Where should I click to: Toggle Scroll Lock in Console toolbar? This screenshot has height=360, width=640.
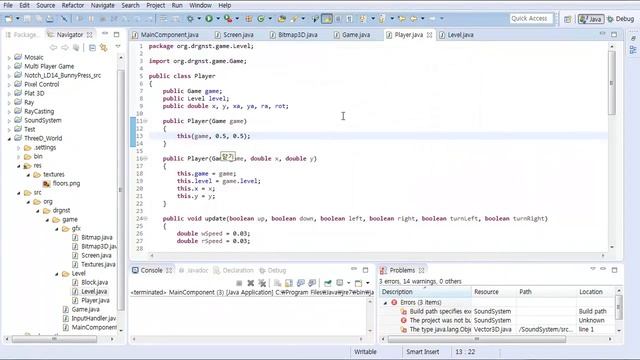click(289, 283)
